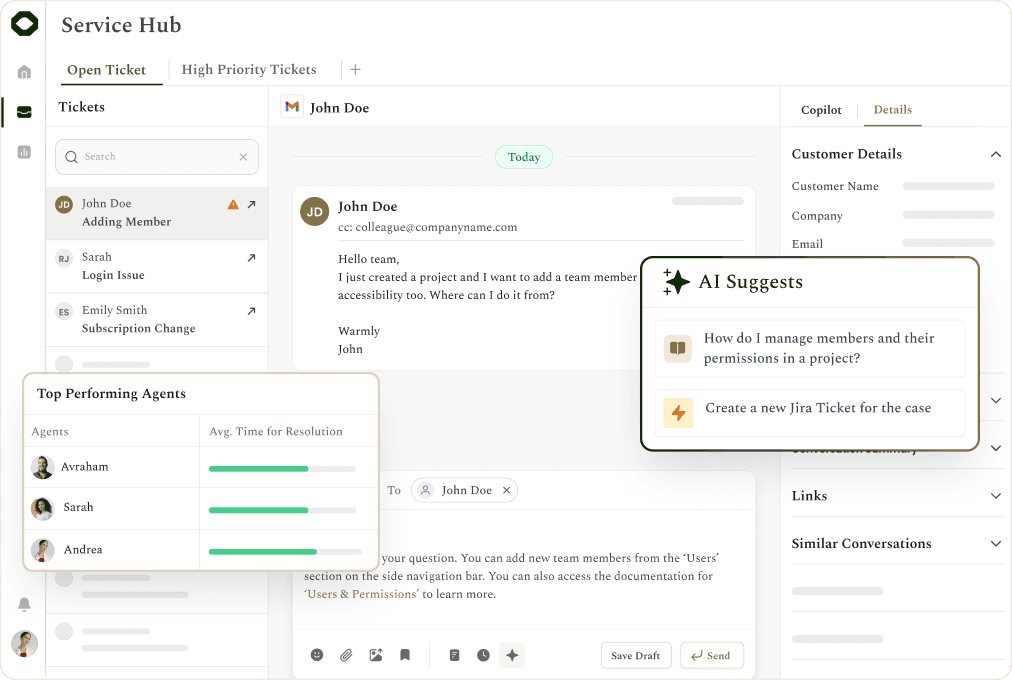The height and width of the screenshot is (680, 1012).
Task: Click the AI sparkle icon in reply toolbar
Action: point(512,655)
